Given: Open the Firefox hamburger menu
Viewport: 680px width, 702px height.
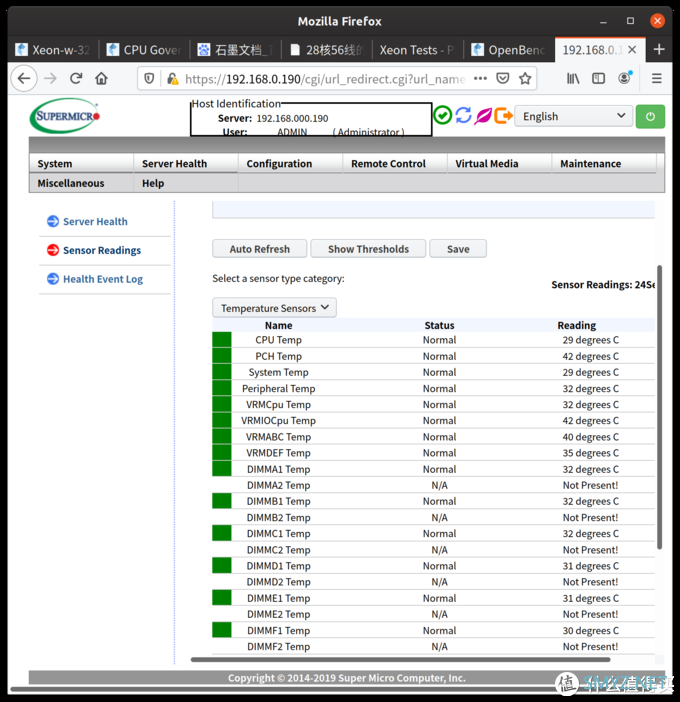Looking at the screenshot, I should [655, 78].
